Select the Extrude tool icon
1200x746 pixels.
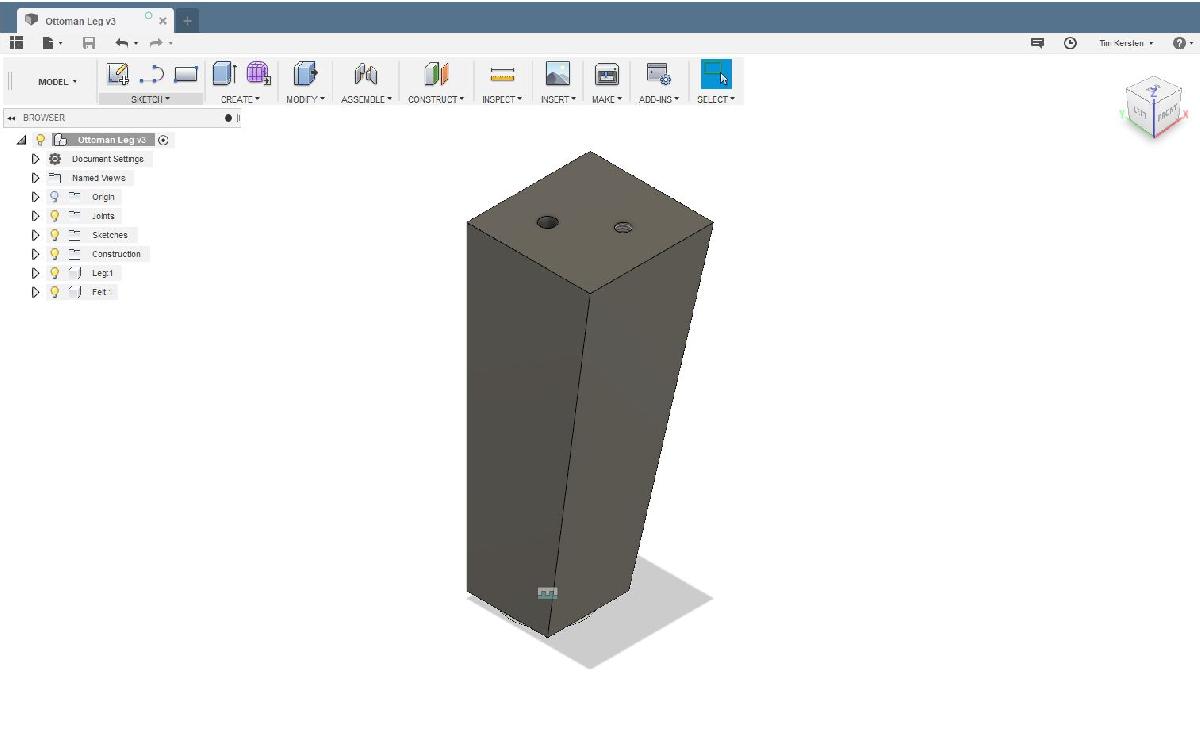point(224,74)
